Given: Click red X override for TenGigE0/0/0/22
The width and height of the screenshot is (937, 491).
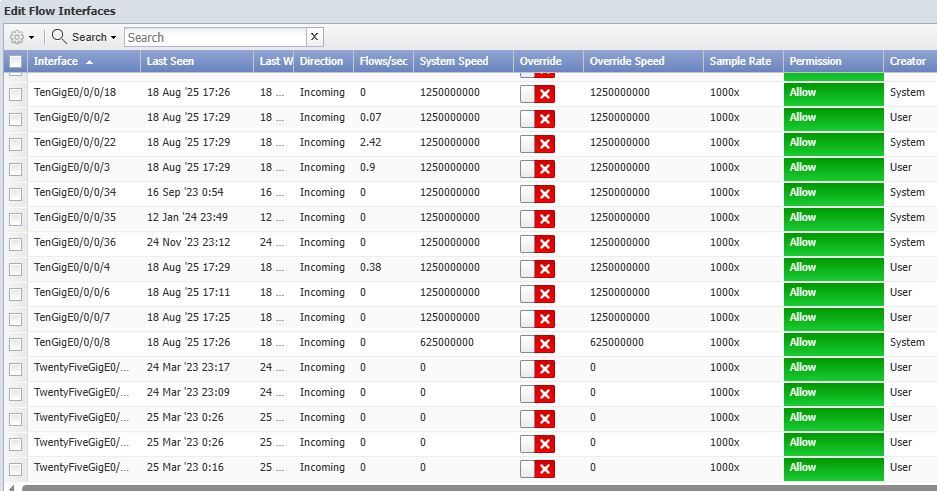Looking at the screenshot, I should click(545, 144).
